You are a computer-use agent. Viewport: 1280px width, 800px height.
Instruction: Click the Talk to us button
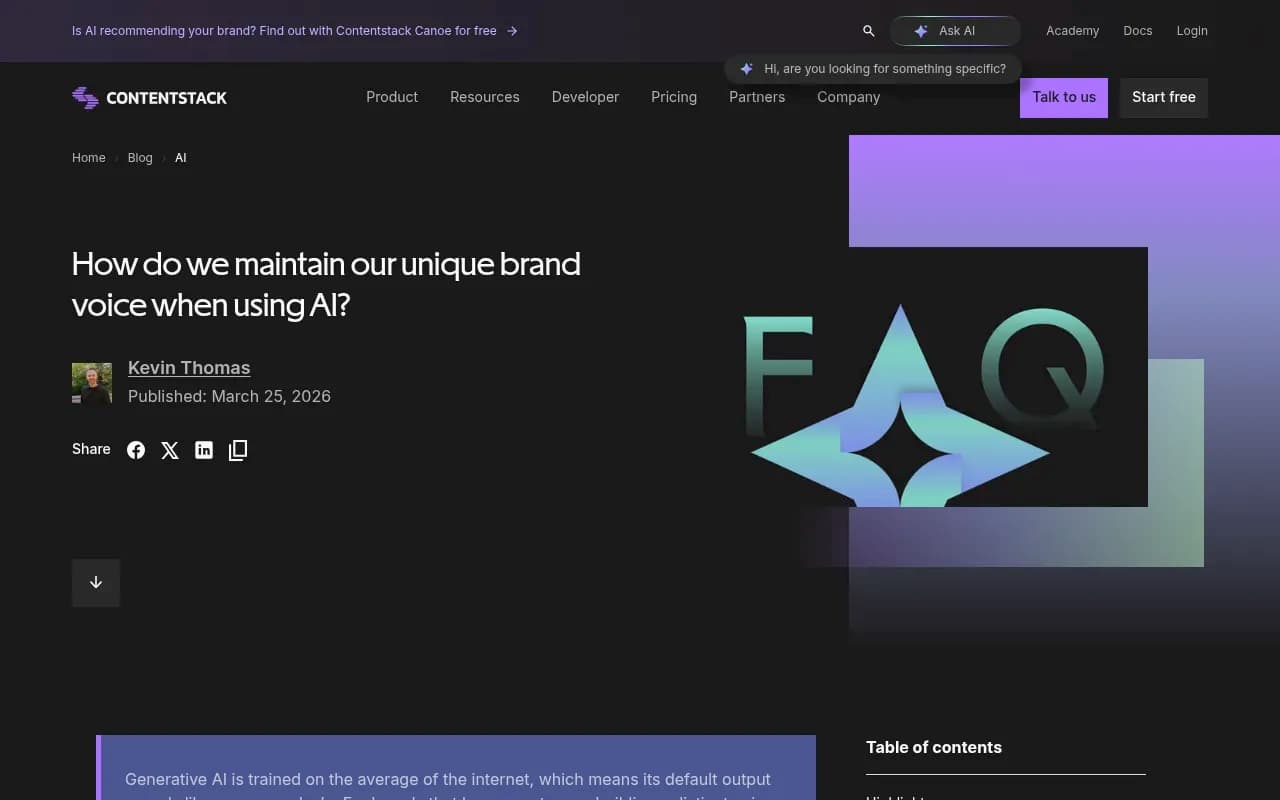point(1064,98)
